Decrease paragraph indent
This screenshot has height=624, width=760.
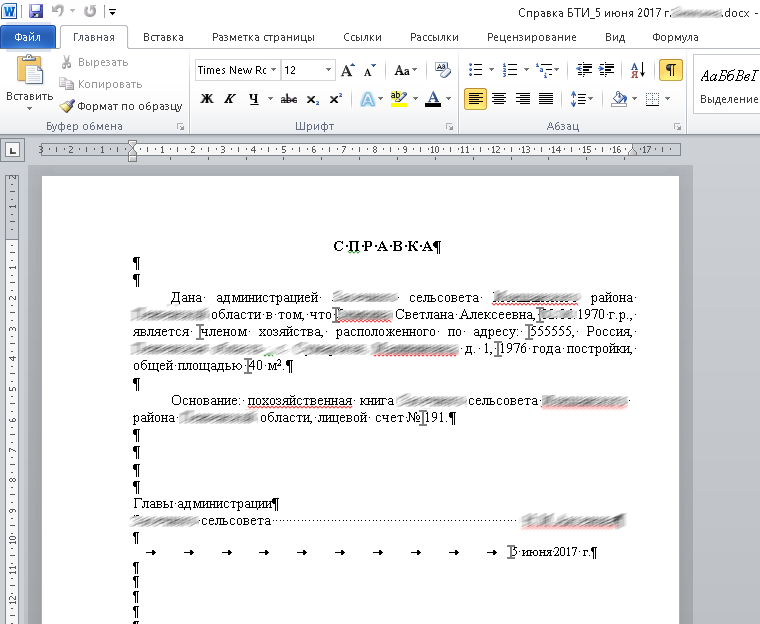click(584, 70)
